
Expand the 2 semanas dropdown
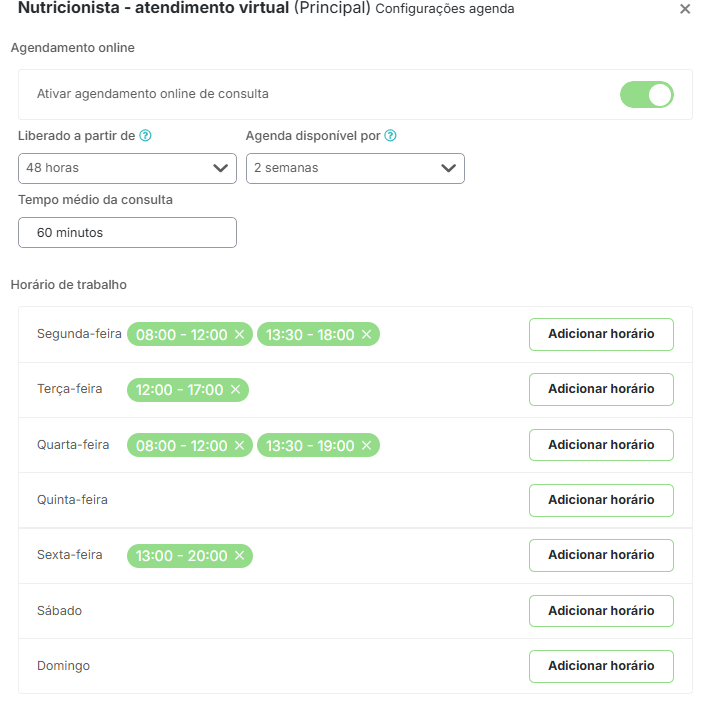(x=355, y=168)
